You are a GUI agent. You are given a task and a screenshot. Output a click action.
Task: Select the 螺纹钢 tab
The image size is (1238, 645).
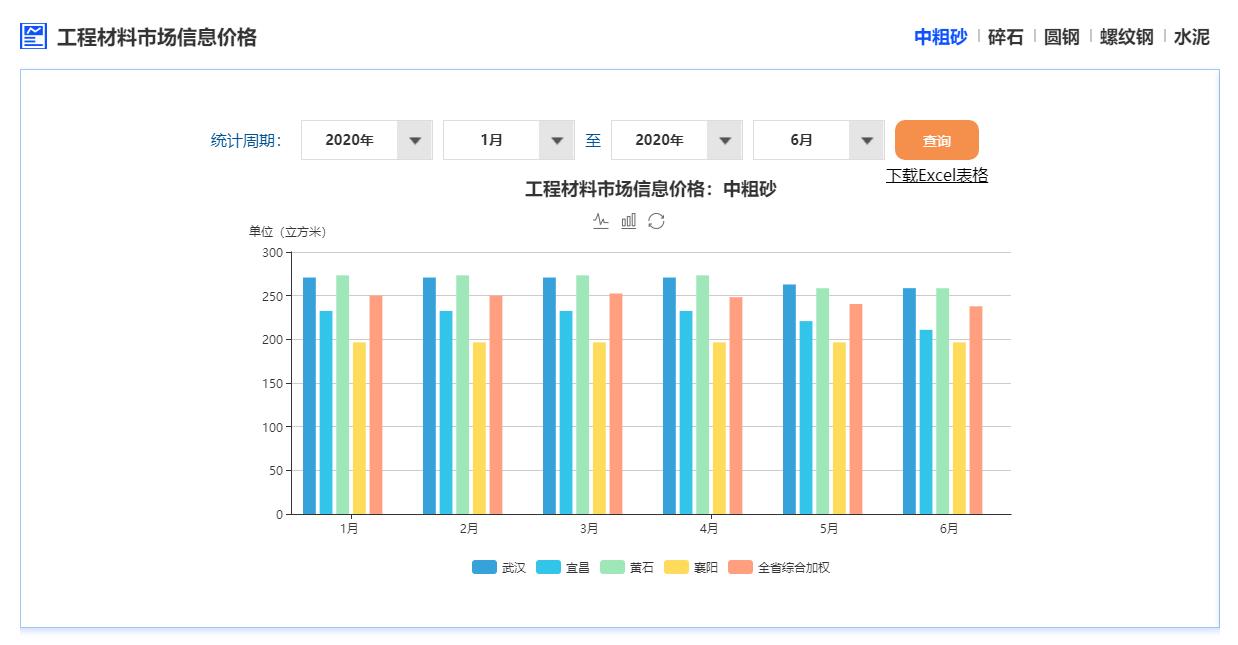(1126, 37)
